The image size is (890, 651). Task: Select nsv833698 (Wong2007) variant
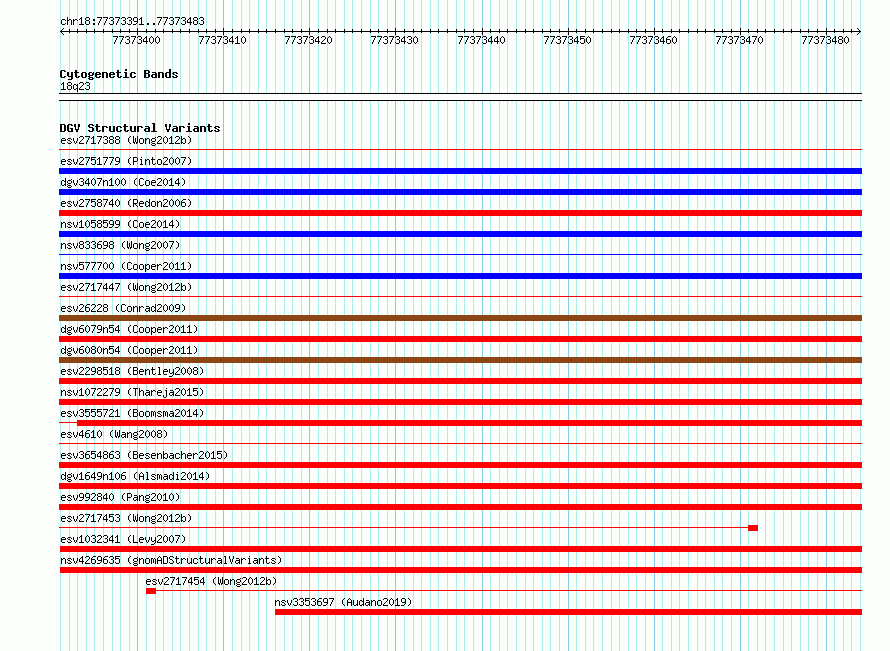[x=120, y=245]
